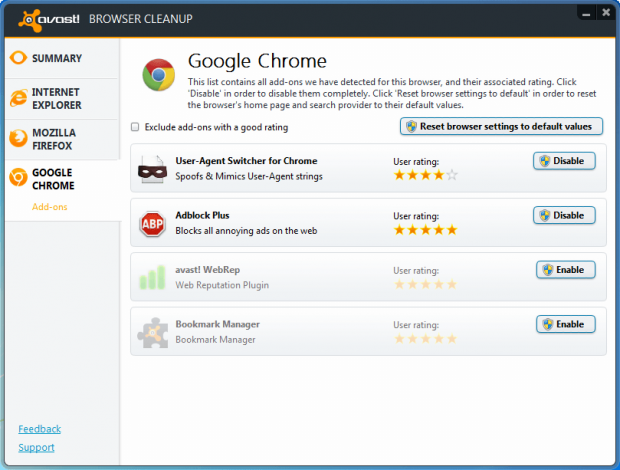Click the large Google Chrome logo
Viewport: 620px width, 470px height.
[x=159, y=75]
